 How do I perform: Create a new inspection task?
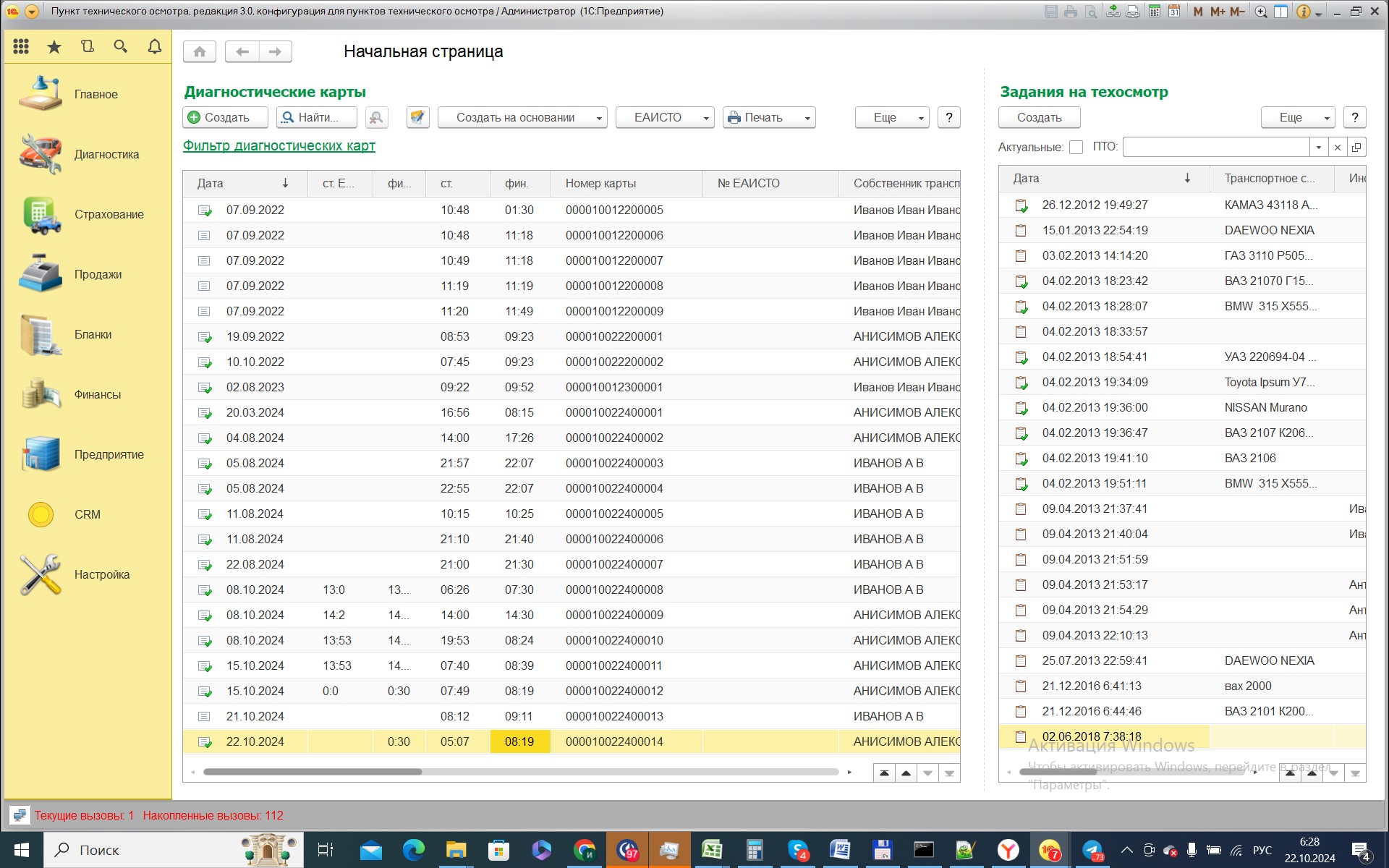1039,117
